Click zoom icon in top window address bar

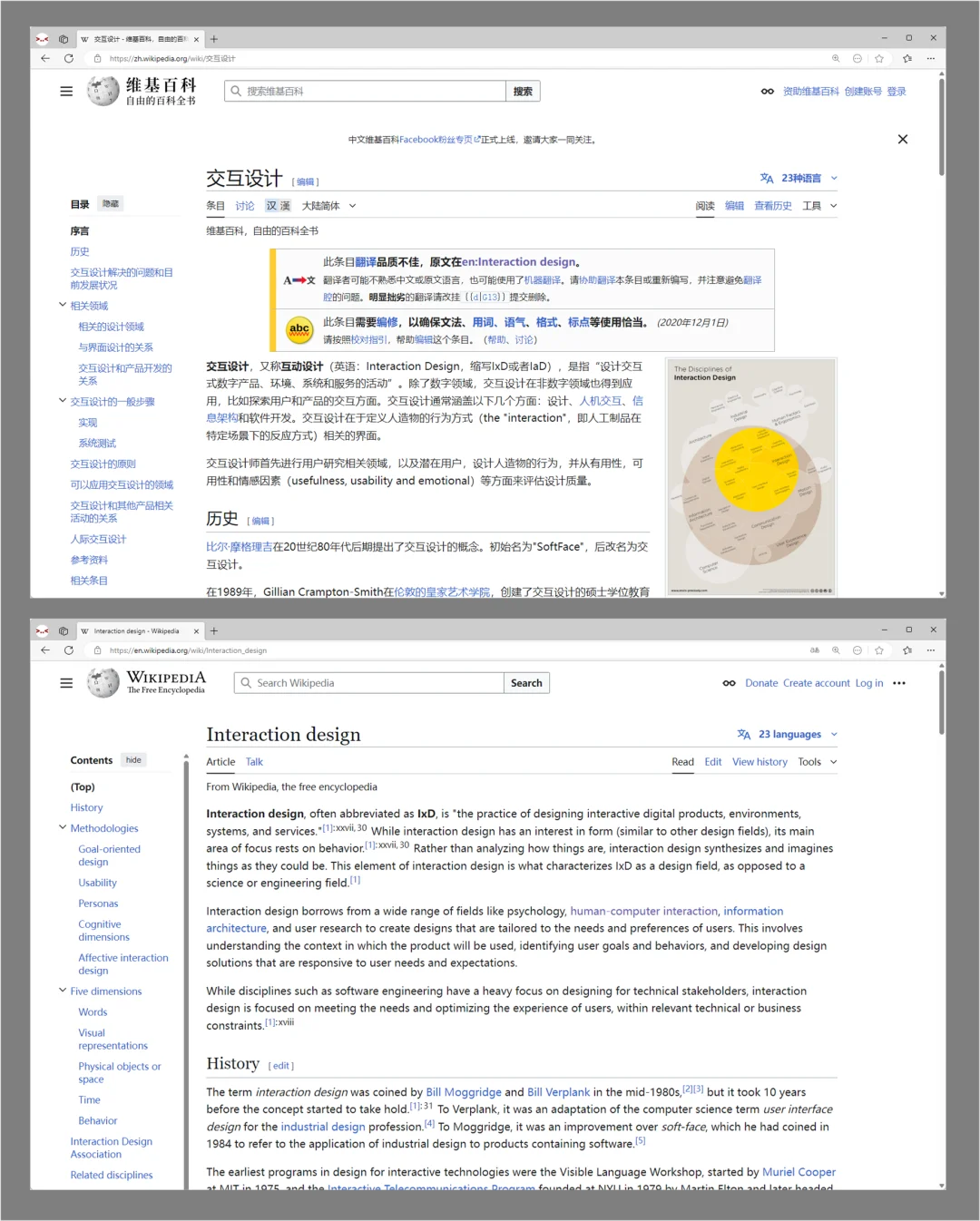click(x=836, y=58)
